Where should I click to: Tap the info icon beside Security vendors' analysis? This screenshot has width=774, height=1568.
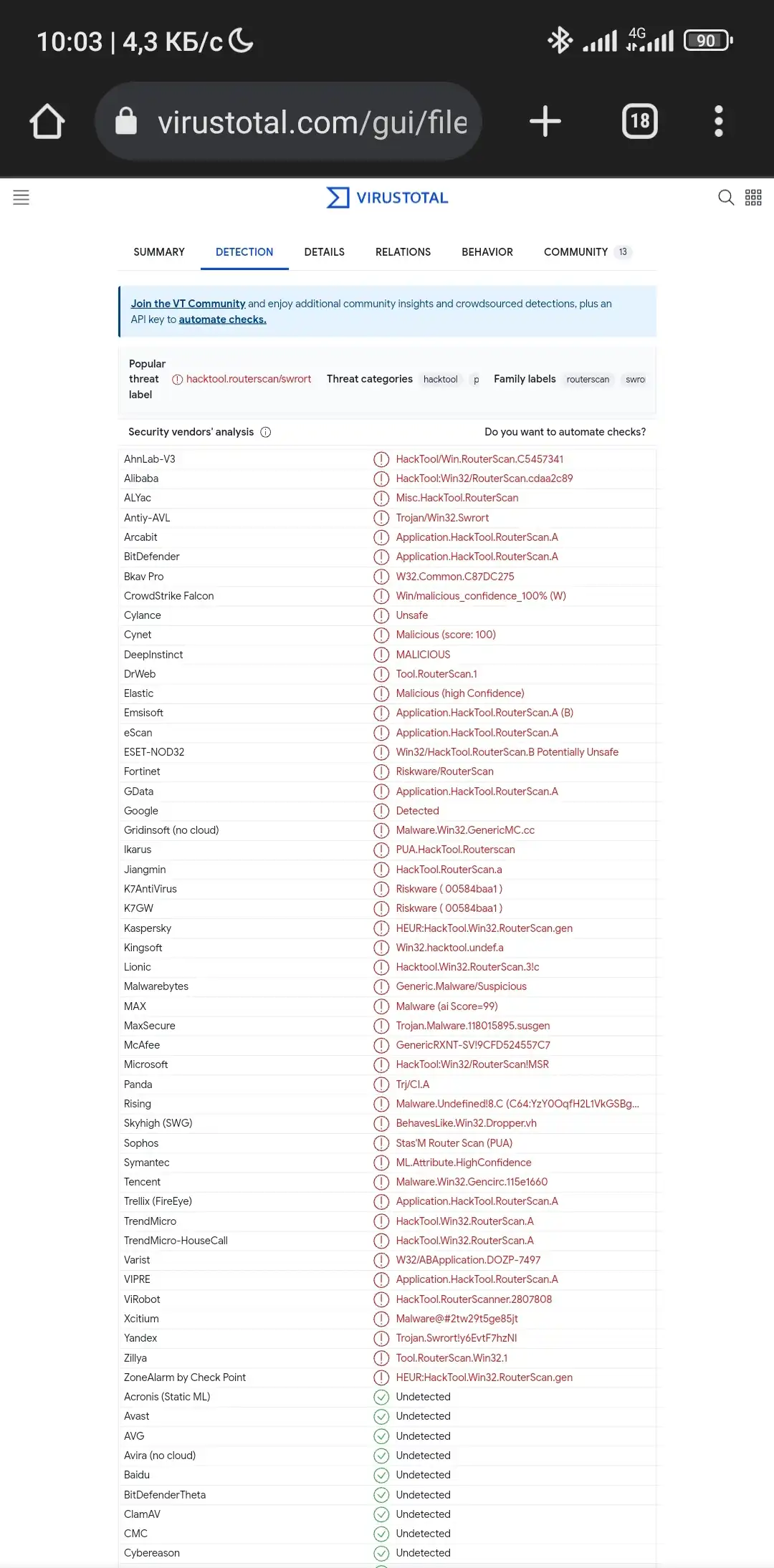click(x=266, y=432)
